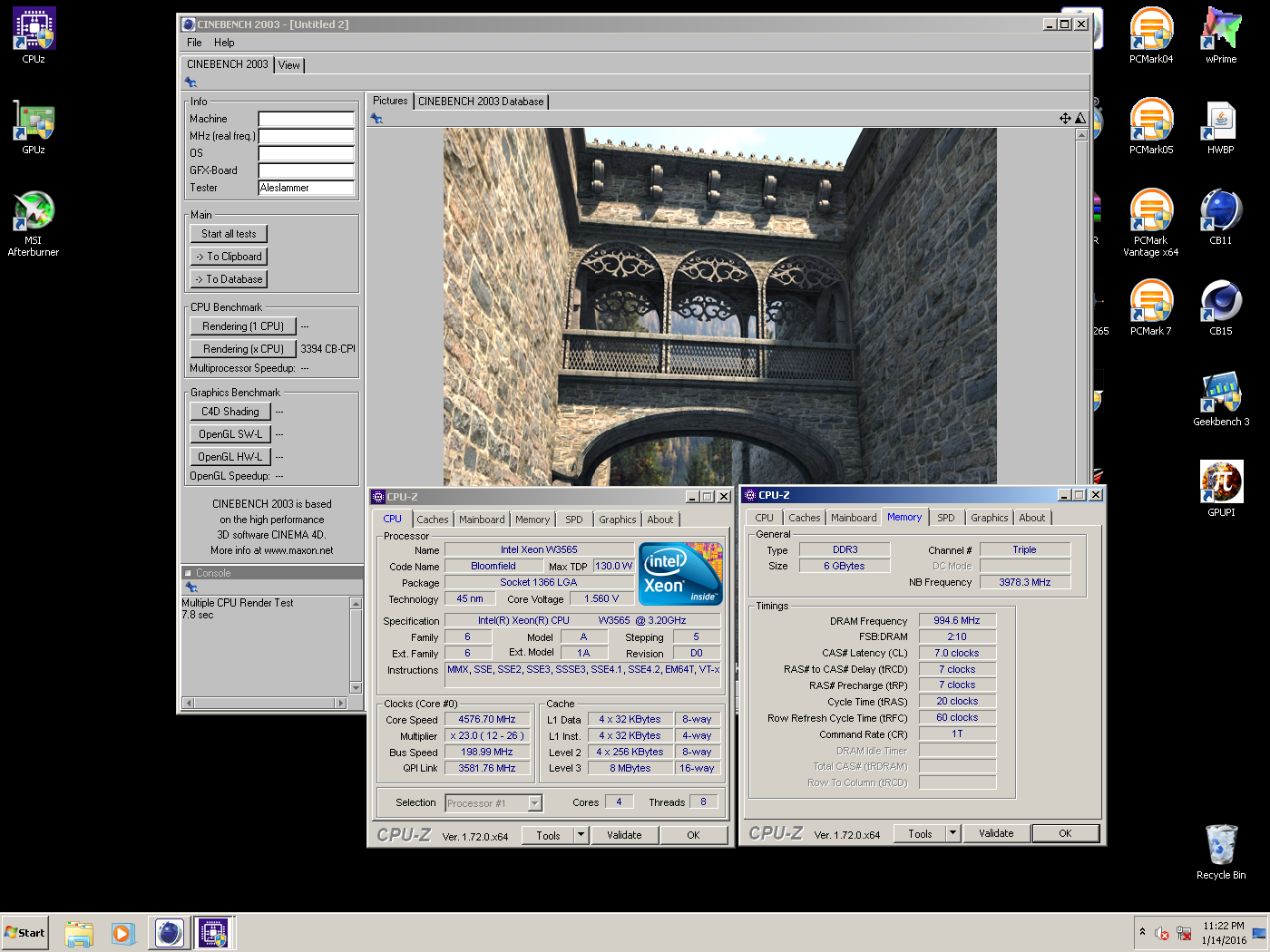Click Validate in right CPU-Z window

click(996, 833)
